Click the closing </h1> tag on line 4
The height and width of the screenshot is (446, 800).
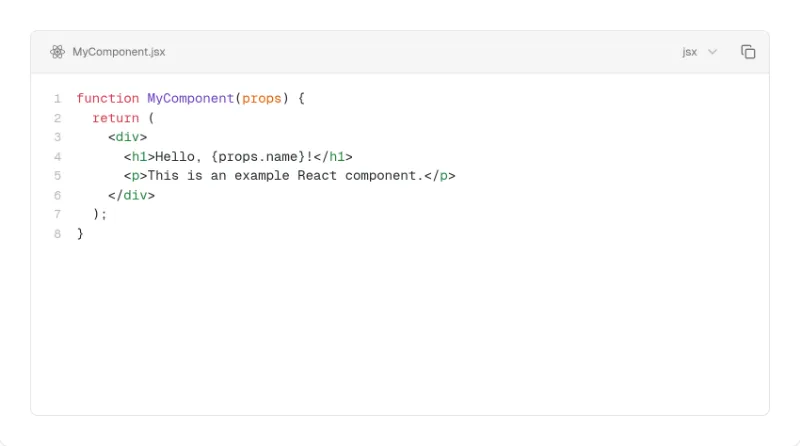(333, 157)
